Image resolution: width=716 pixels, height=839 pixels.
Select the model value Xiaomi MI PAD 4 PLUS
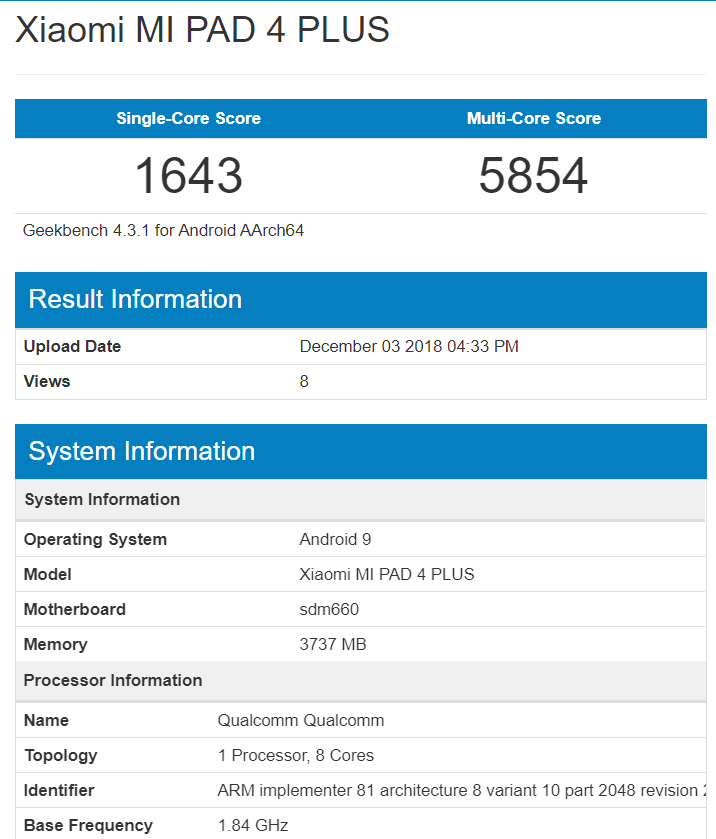click(x=387, y=575)
